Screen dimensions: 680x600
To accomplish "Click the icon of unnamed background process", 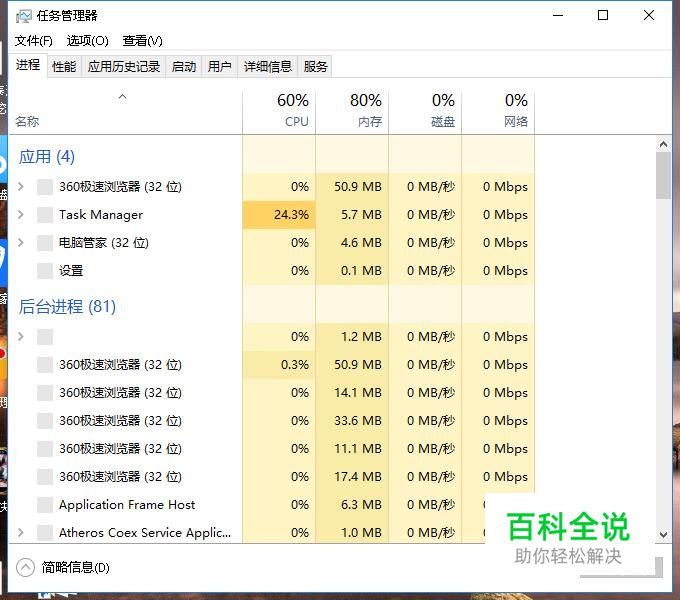I will pos(45,336).
